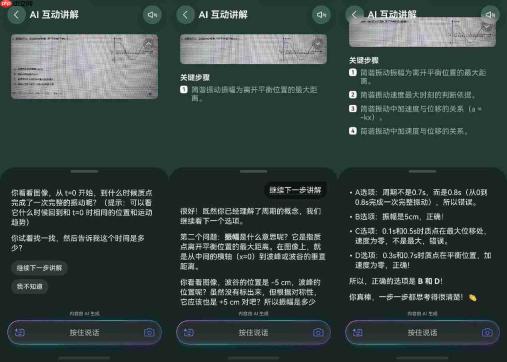Tap 继续下一步讲解 suggestion chip on left screen
Screen dimensions: 507x362
(39, 268)
